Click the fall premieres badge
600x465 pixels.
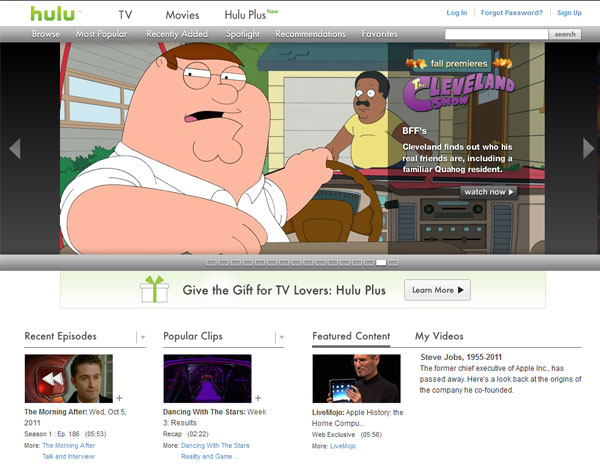[459, 63]
